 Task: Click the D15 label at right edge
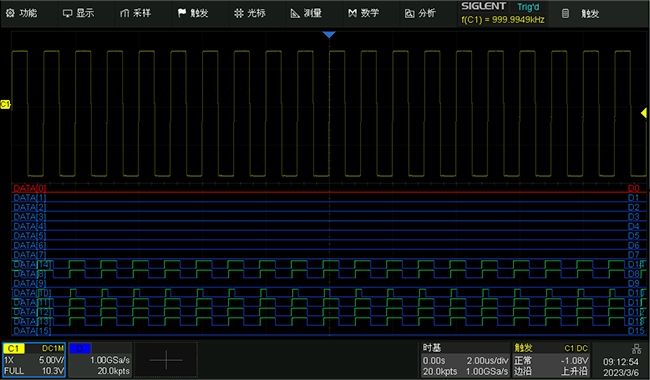(636, 331)
